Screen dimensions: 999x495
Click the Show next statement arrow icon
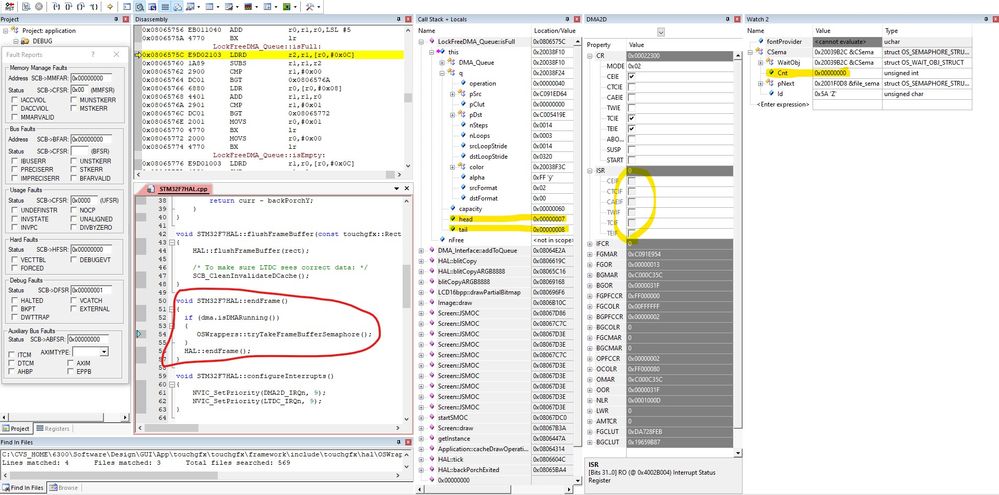pos(110,6)
